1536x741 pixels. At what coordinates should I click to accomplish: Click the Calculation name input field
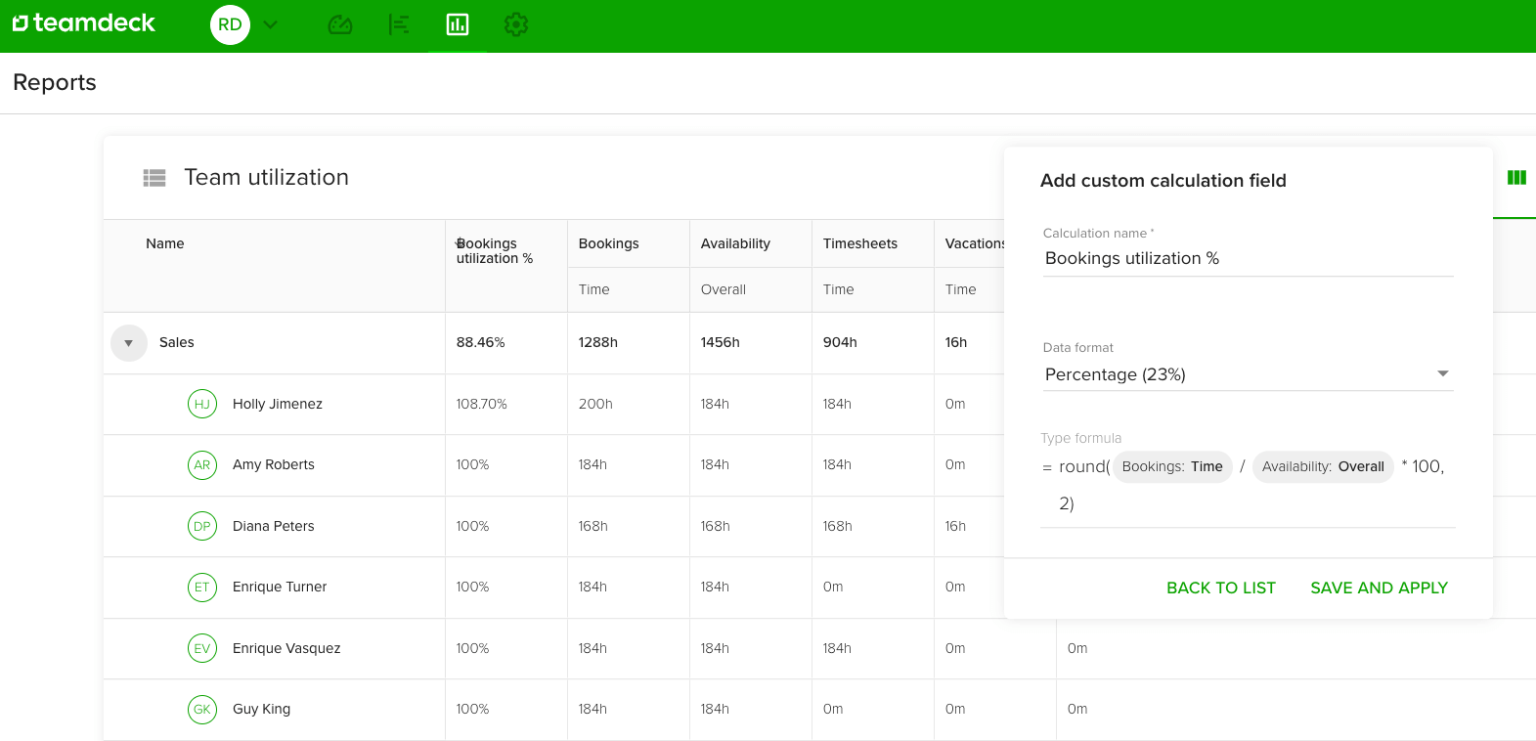pos(1247,258)
